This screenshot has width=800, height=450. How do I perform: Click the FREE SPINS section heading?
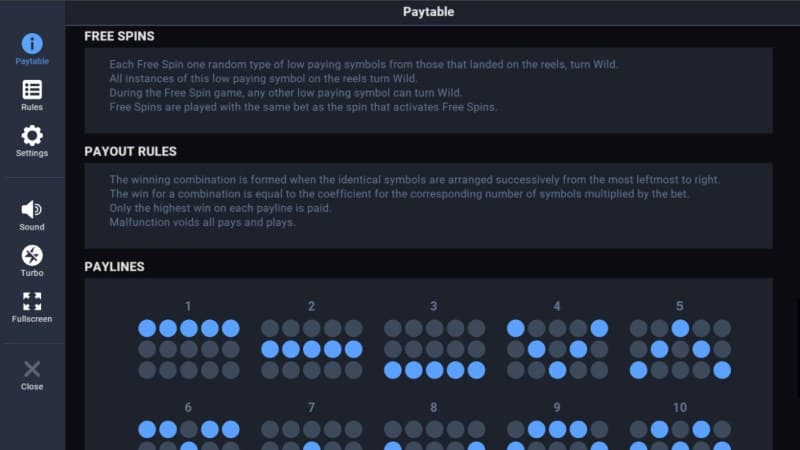tap(119, 36)
